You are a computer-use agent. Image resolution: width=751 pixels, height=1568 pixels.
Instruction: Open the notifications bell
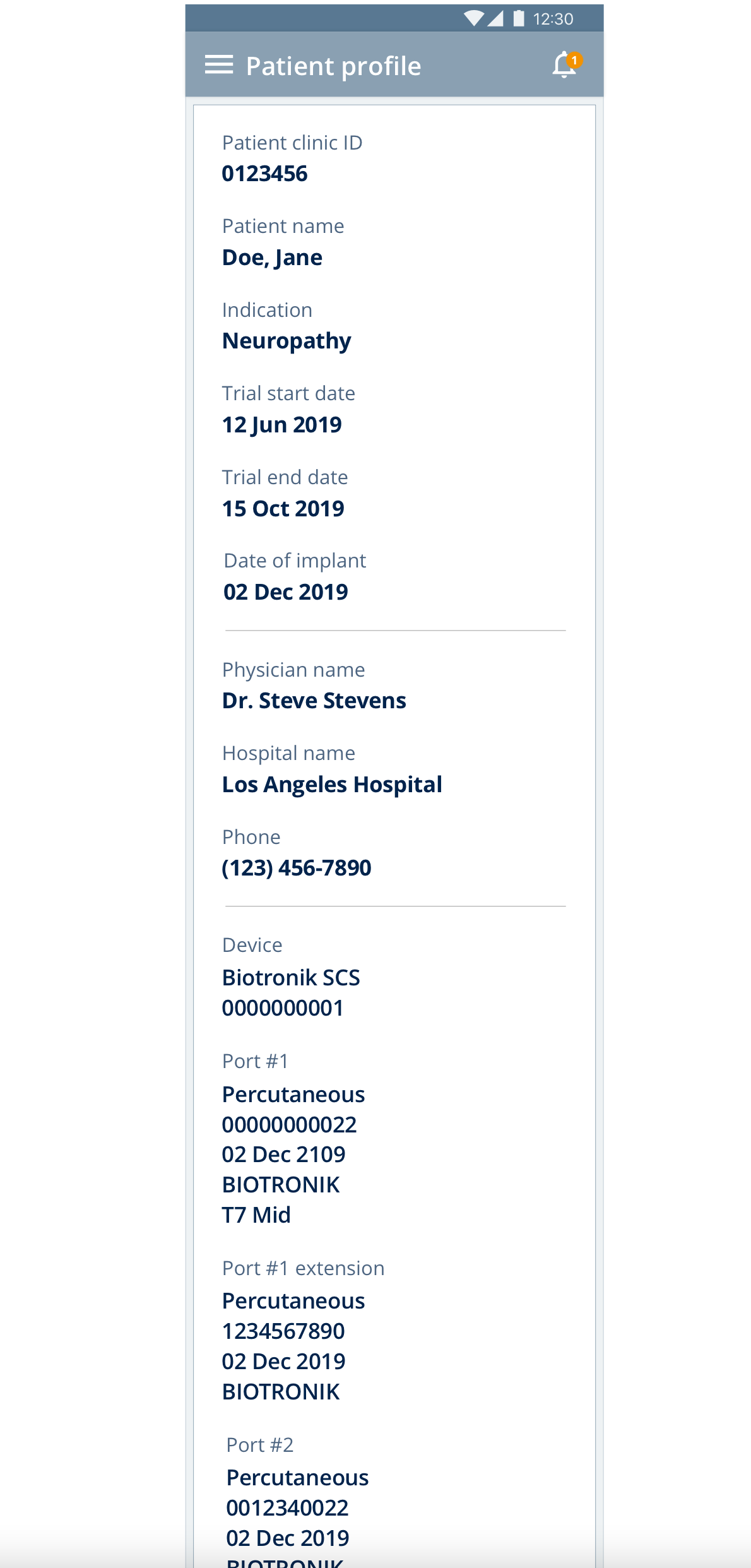click(563, 66)
